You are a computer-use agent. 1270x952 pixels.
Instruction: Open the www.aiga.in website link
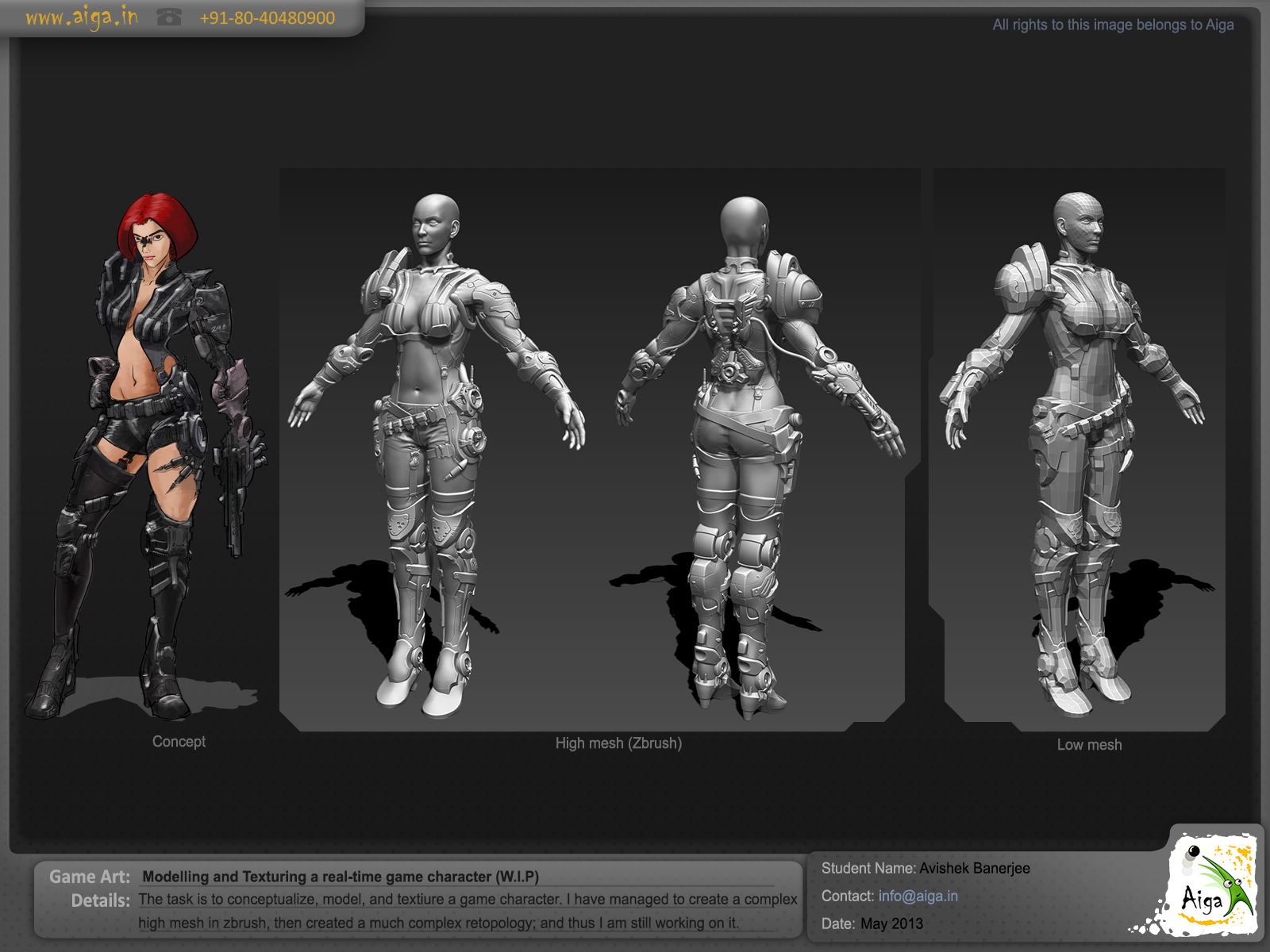81,17
